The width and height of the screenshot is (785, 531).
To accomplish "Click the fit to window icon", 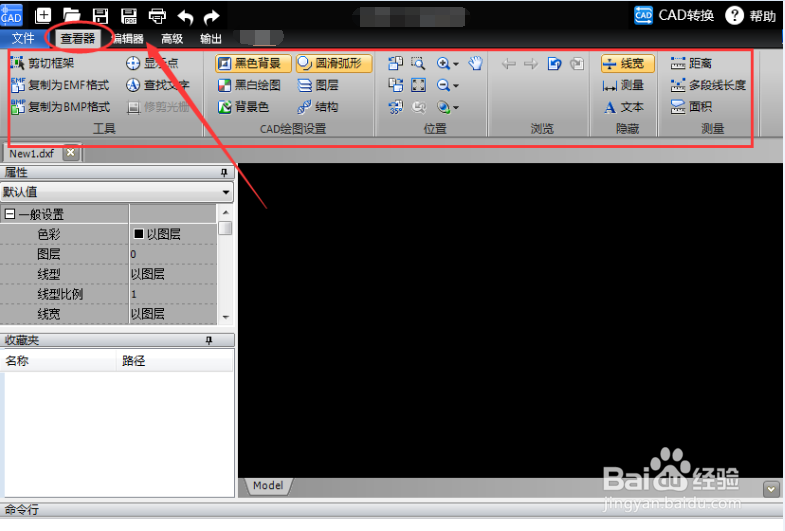I will (x=418, y=85).
